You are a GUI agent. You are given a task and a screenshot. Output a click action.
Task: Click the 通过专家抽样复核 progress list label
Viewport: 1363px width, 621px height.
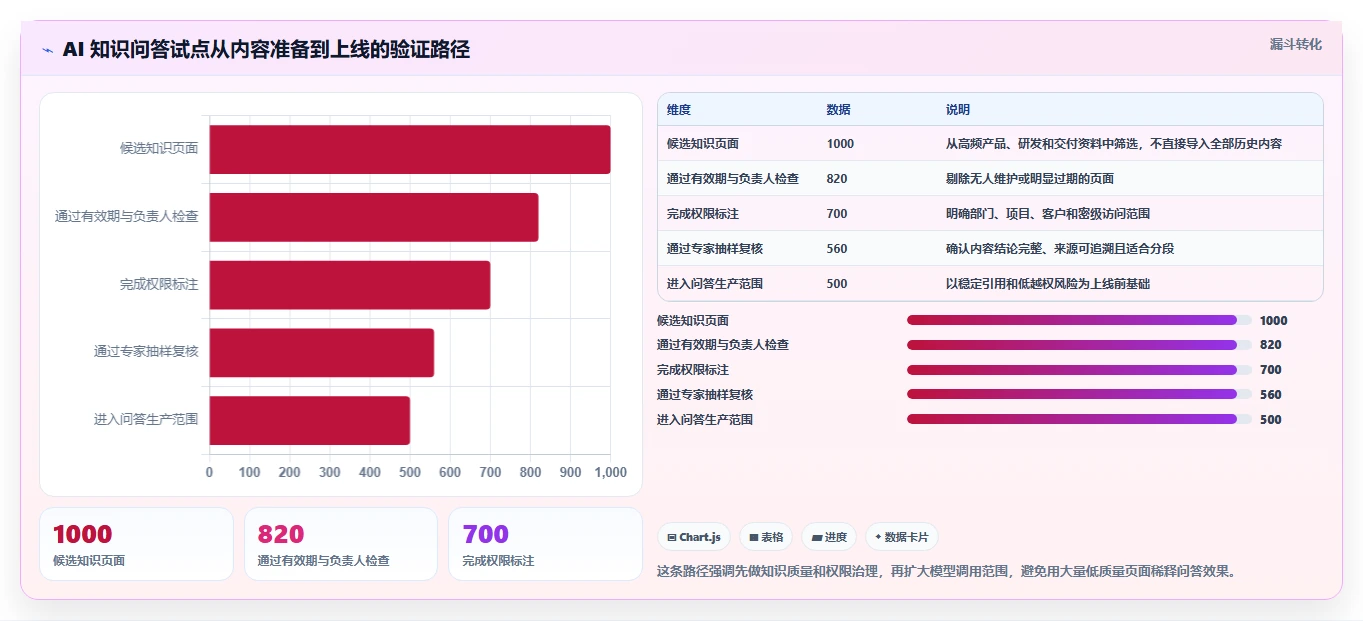click(705, 394)
